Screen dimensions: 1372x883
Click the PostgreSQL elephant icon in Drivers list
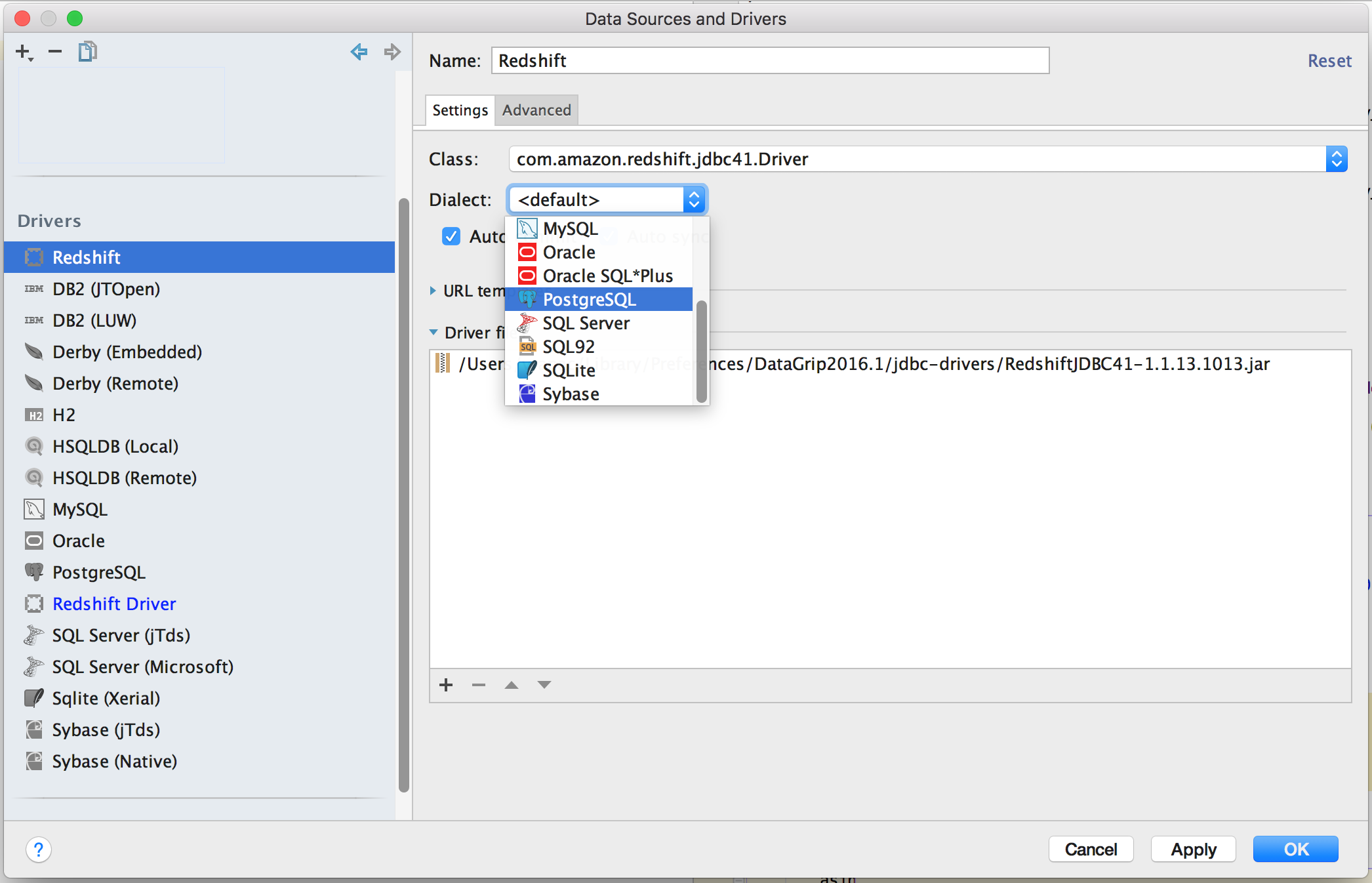click(34, 572)
